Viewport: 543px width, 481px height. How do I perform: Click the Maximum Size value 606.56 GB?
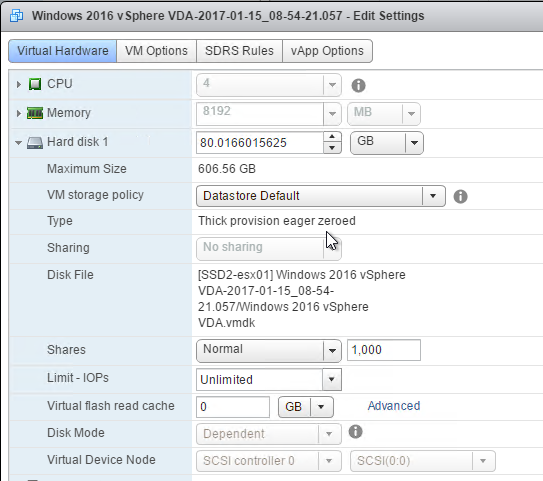[x=227, y=169]
